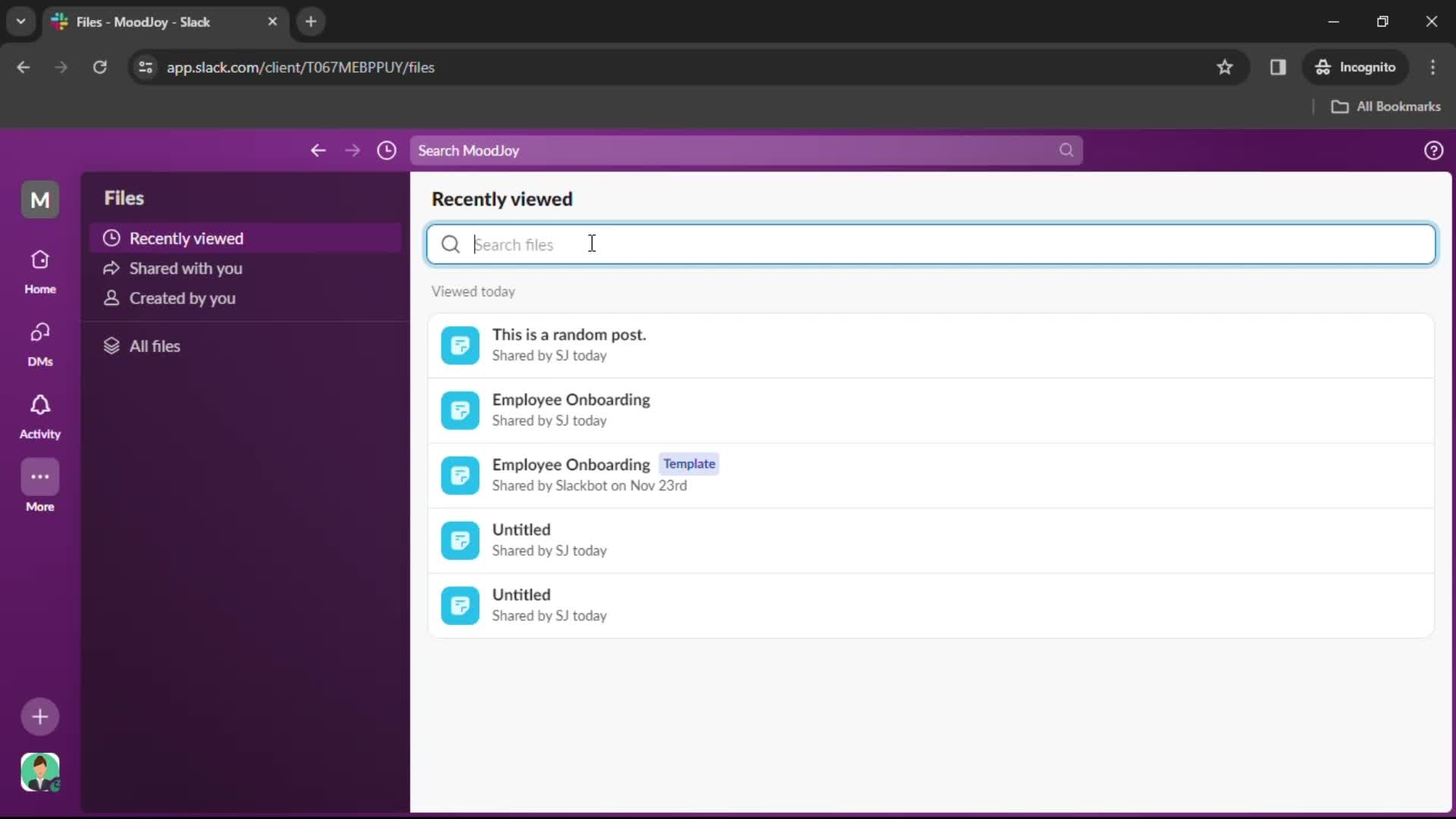Click the Search files input field

tap(928, 244)
